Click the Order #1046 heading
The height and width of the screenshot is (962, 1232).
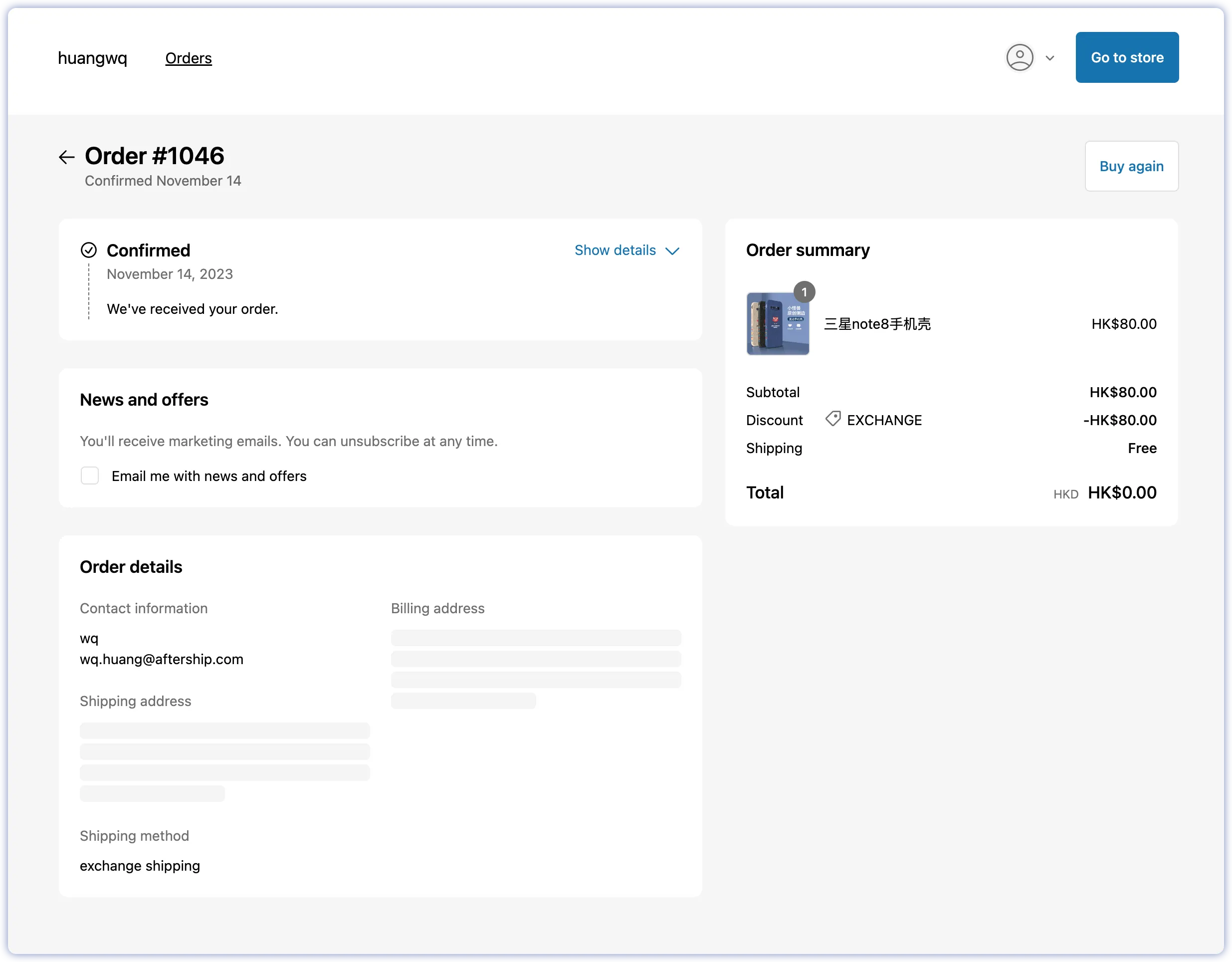point(154,156)
